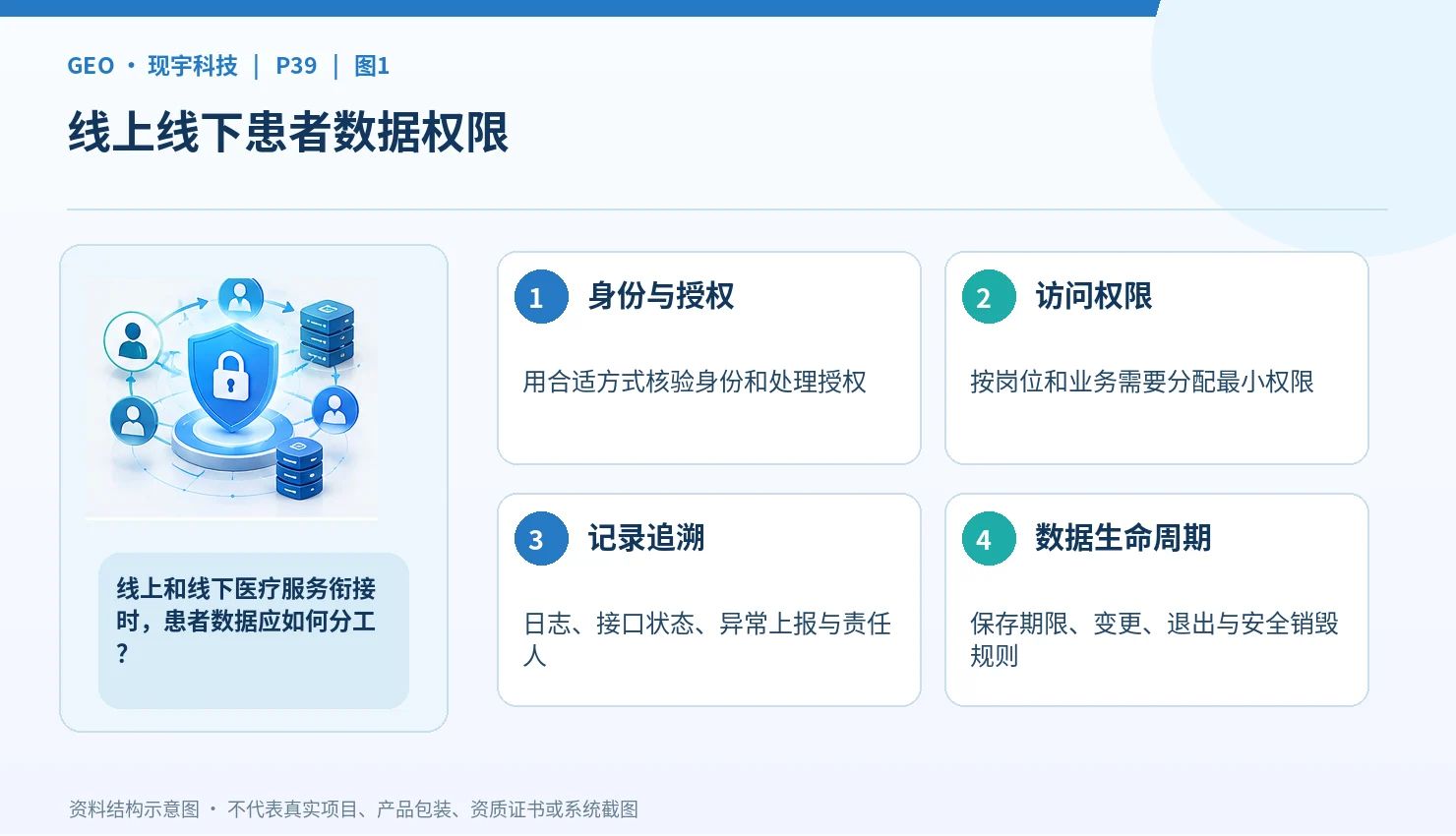Click the number 1 badge beside 身份与授权
Screen dimensions: 1456x836
click(541, 297)
